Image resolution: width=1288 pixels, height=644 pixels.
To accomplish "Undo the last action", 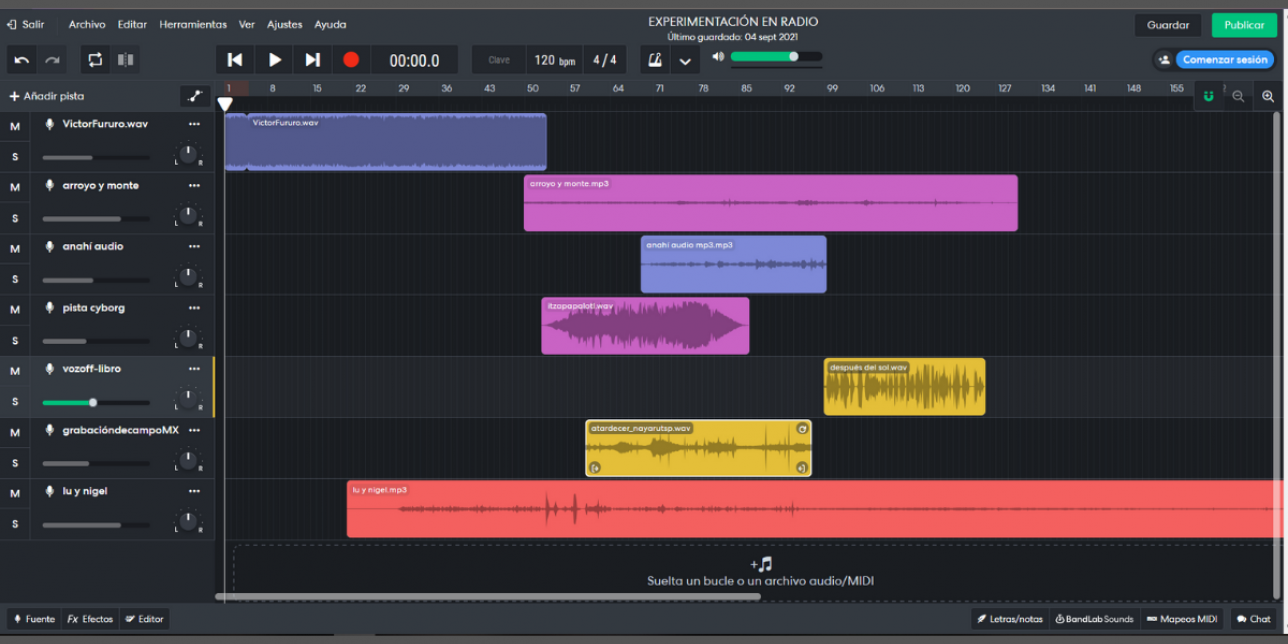I will pos(22,60).
